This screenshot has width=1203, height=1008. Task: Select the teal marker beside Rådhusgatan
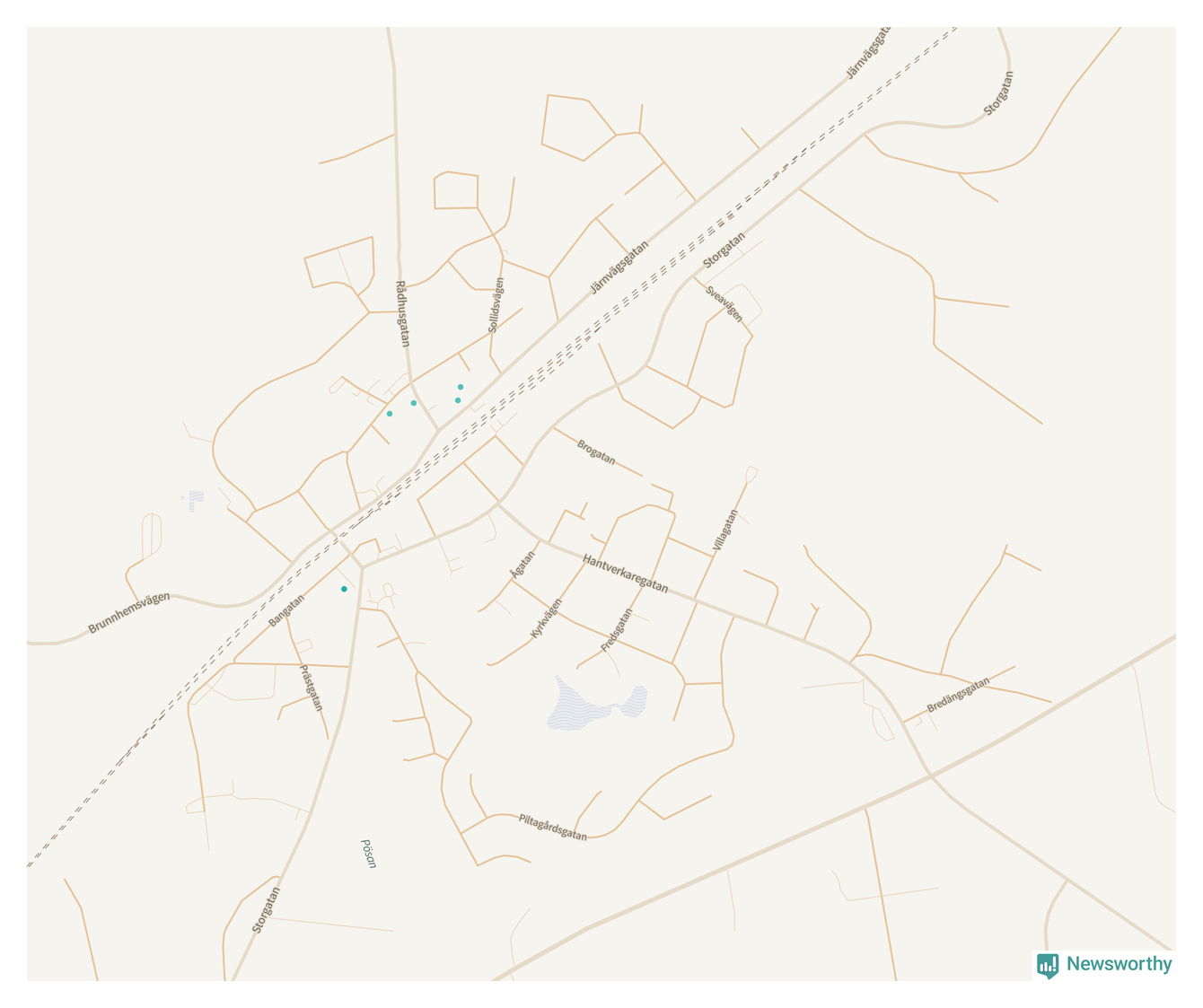click(414, 403)
